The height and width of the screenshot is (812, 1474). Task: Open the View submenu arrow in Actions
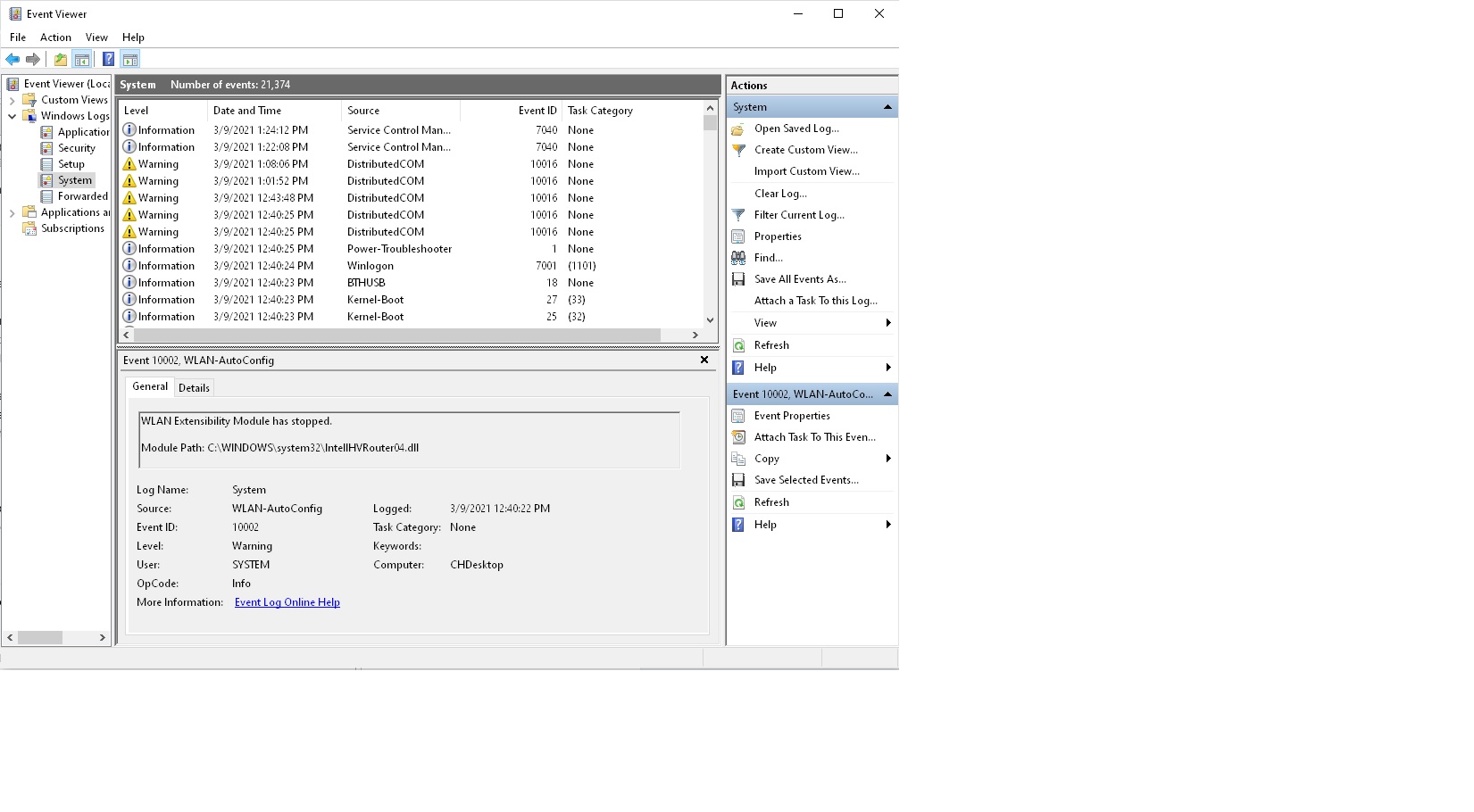[x=888, y=323]
